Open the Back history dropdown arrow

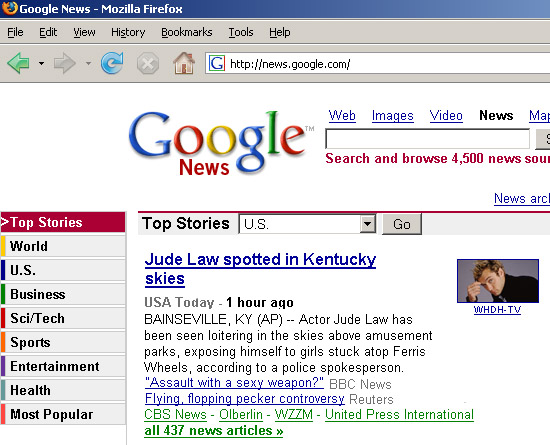(41, 63)
